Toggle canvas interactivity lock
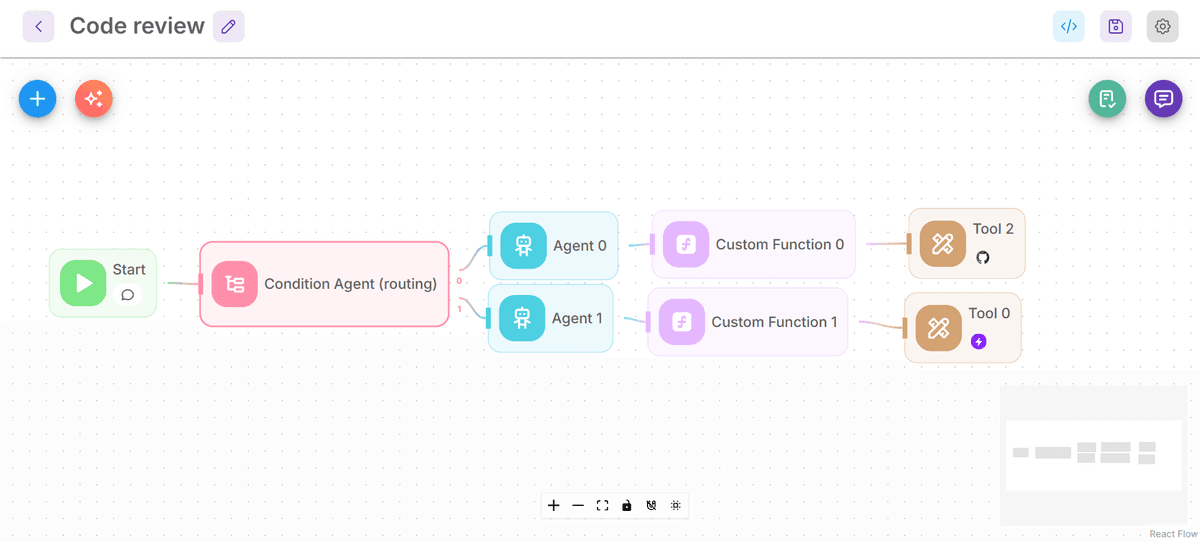This screenshot has height=542, width=1200. (x=627, y=506)
